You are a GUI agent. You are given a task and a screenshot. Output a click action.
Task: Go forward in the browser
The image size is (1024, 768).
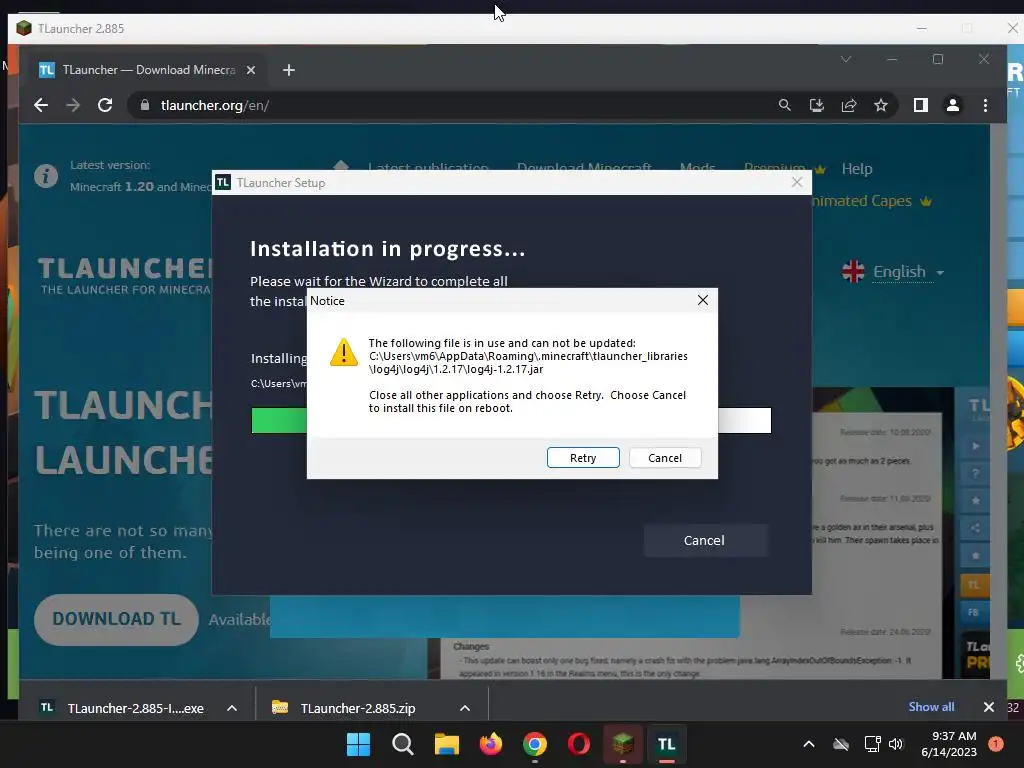(73, 105)
